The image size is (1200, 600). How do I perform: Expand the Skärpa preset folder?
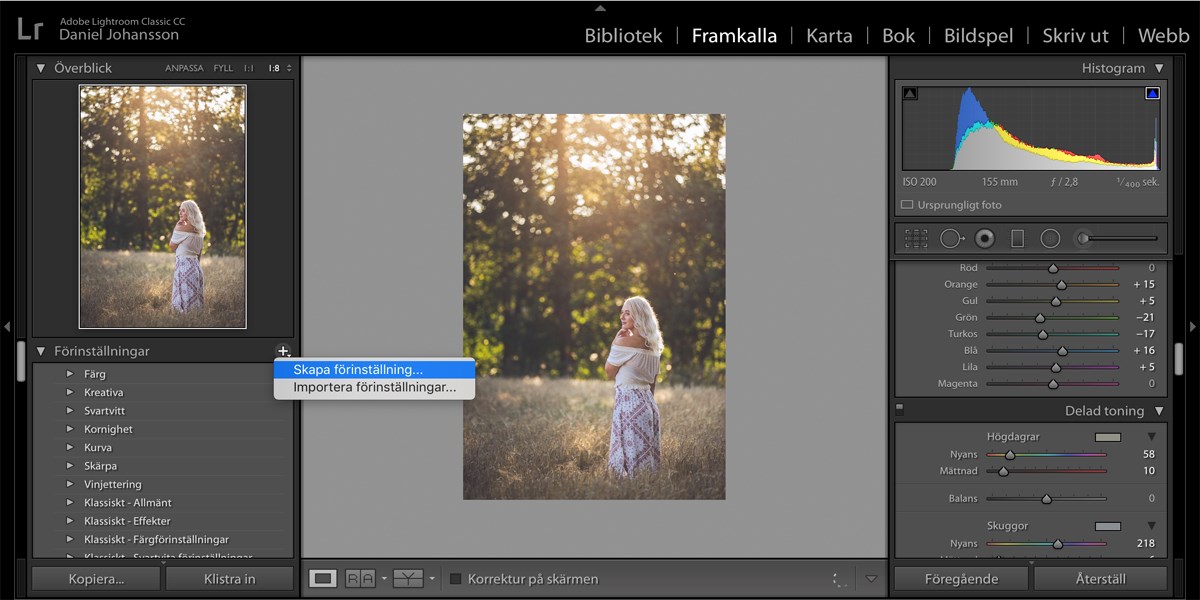coord(70,466)
